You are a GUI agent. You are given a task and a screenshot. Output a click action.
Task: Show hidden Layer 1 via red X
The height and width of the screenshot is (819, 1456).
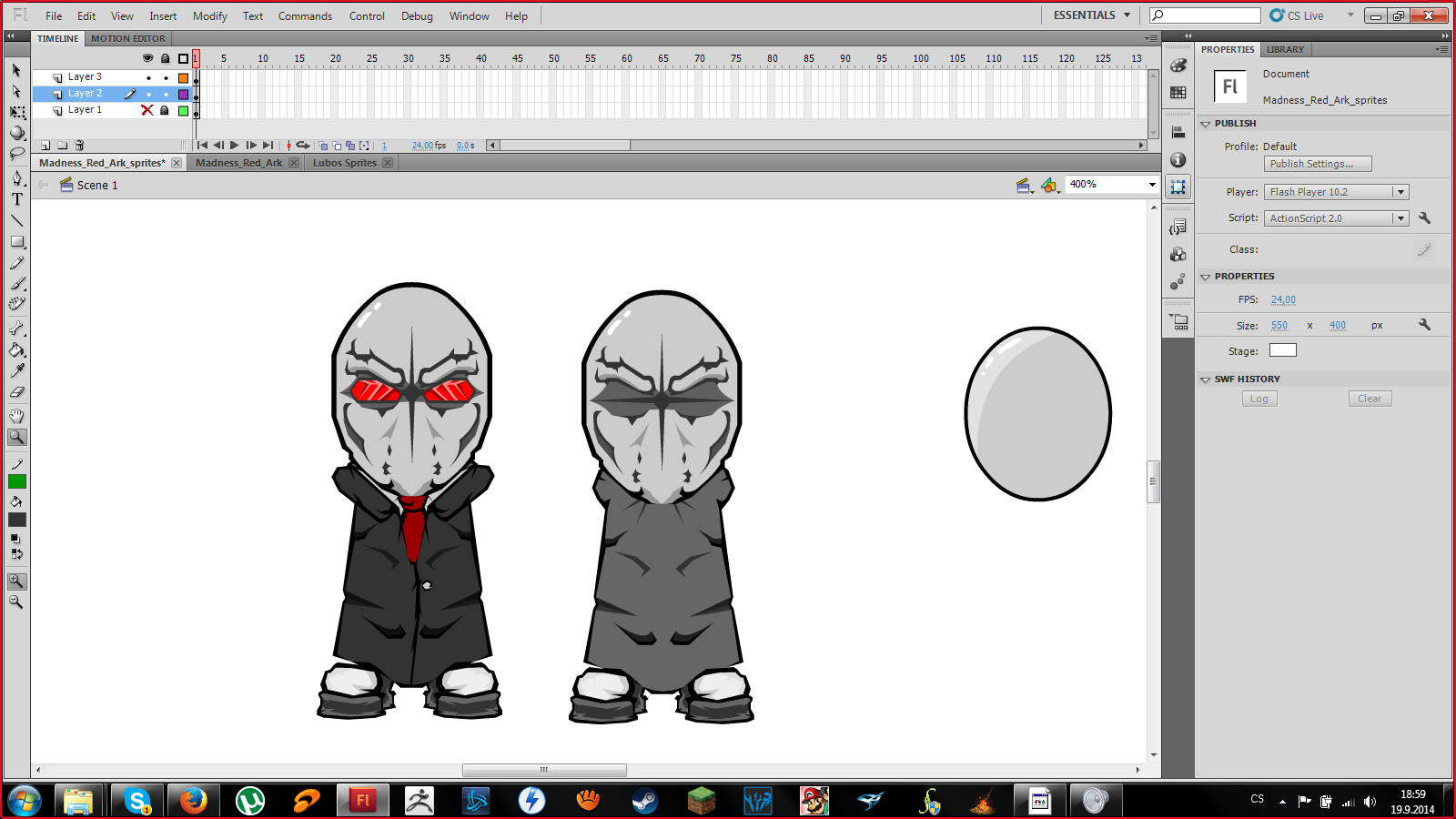pyautogui.click(x=147, y=110)
